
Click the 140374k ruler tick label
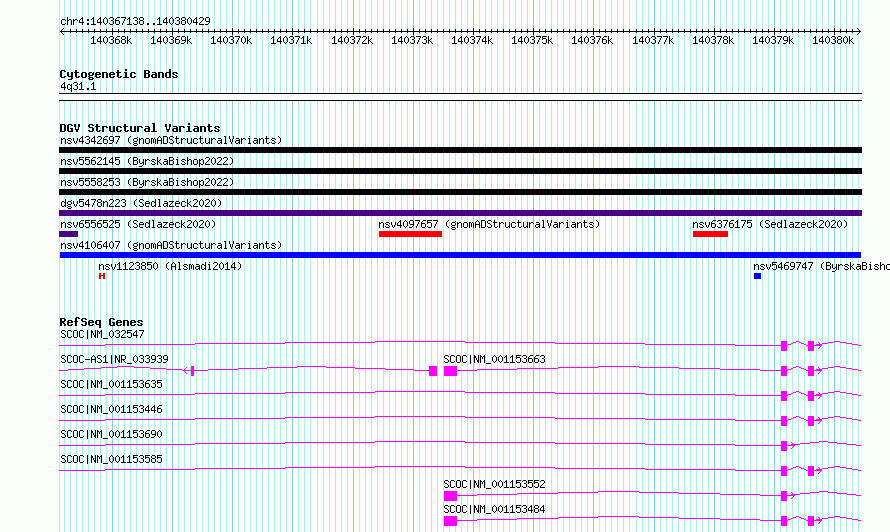472,40
